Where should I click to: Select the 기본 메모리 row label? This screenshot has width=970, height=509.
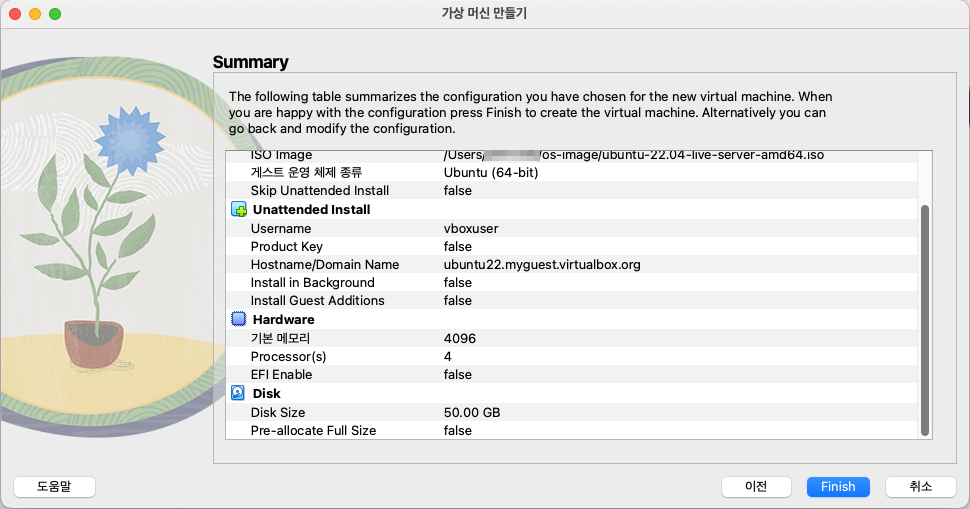coord(280,338)
